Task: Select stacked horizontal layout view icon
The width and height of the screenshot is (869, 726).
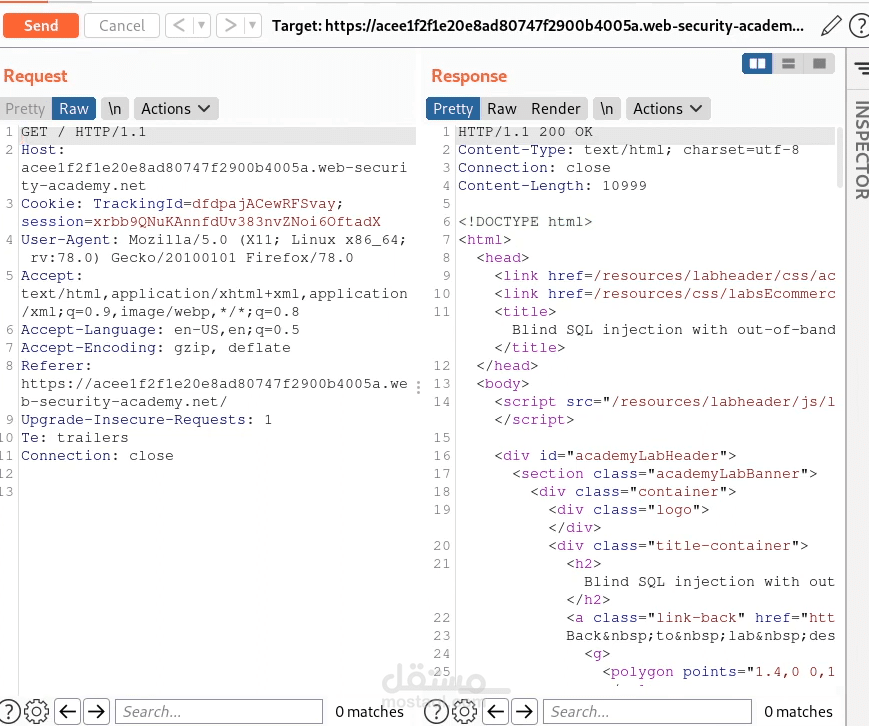Action: click(x=788, y=64)
